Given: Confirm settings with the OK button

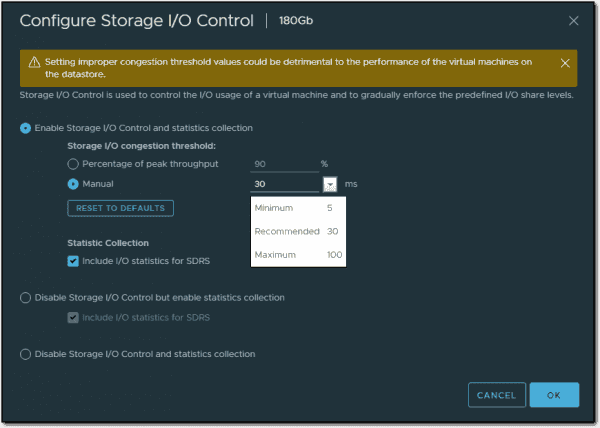Looking at the screenshot, I should pos(554,395).
